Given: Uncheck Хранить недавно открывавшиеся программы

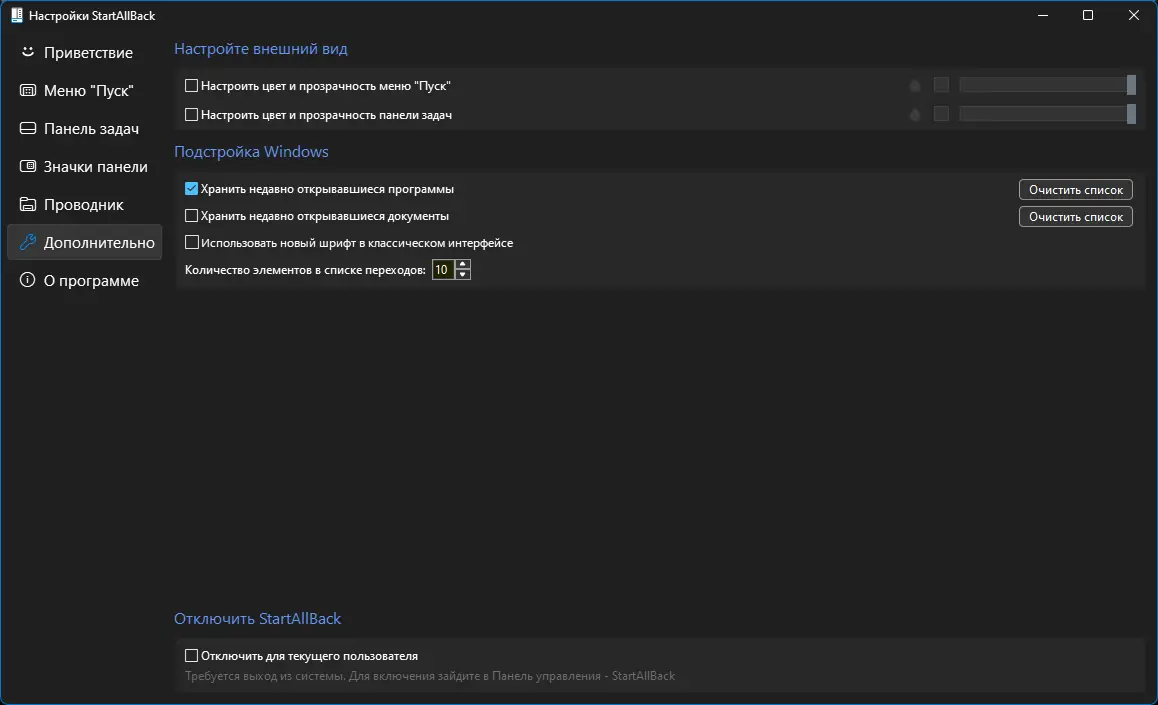Looking at the screenshot, I should tap(192, 189).
